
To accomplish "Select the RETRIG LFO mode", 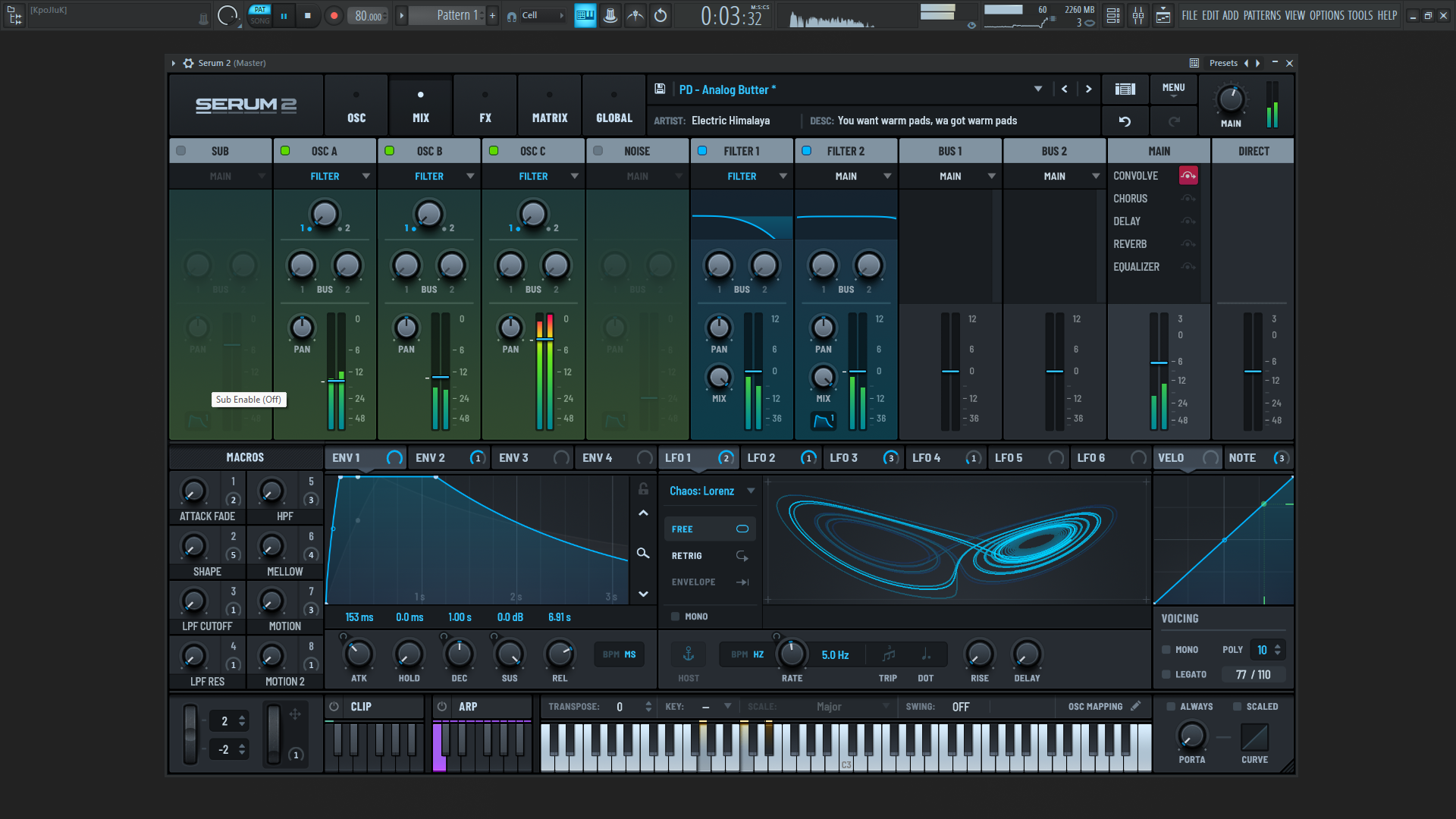I will coord(710,556).
